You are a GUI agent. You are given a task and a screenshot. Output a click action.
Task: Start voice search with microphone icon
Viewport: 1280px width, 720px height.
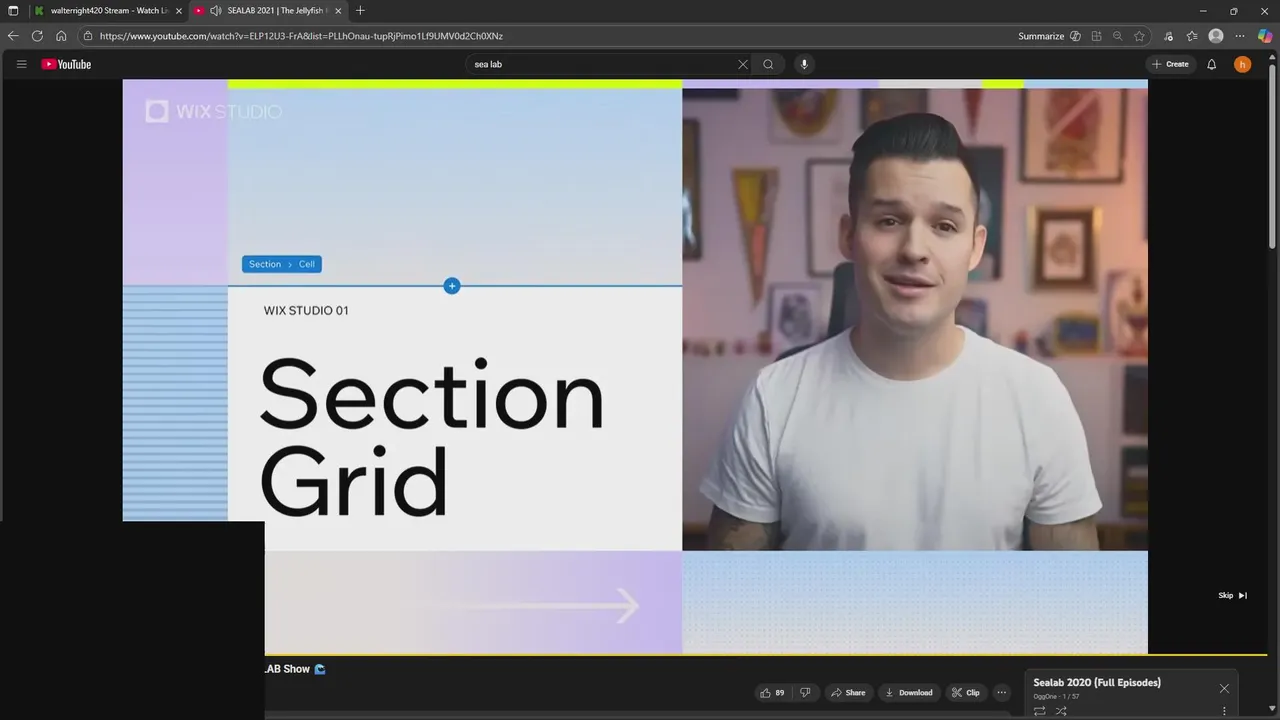803,64
